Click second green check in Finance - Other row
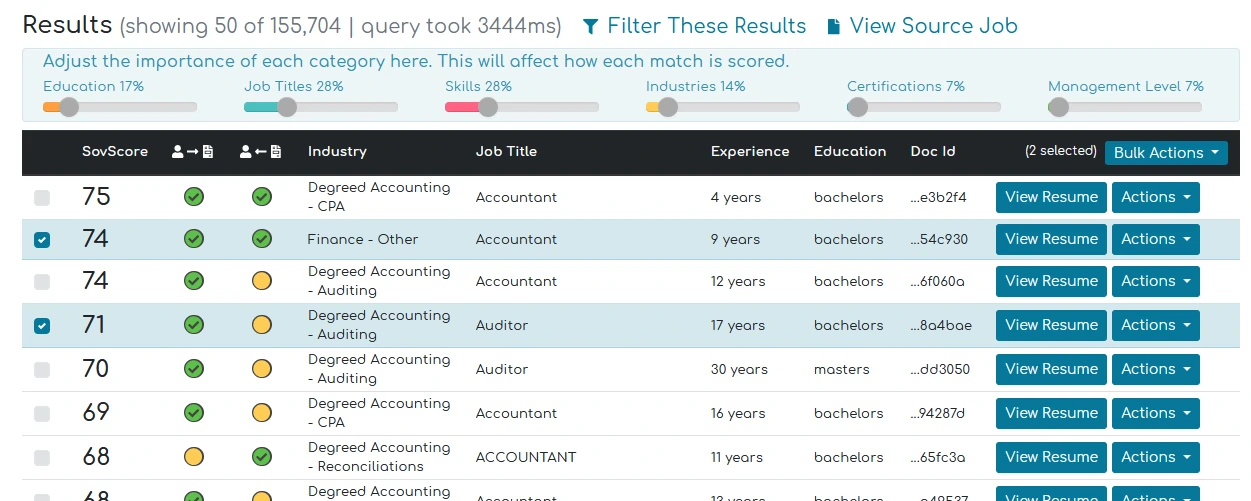The image size is (1251, 501). pyautogui.click(x=262, y=239)
